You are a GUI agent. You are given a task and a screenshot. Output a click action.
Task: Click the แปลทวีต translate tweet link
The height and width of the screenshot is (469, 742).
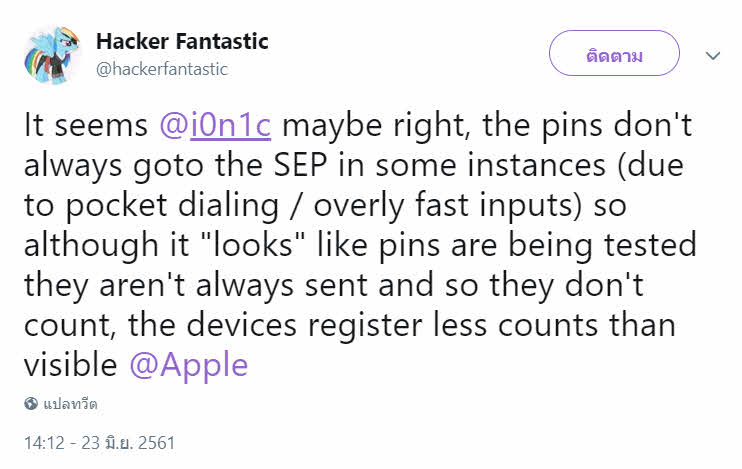point(70,405)
